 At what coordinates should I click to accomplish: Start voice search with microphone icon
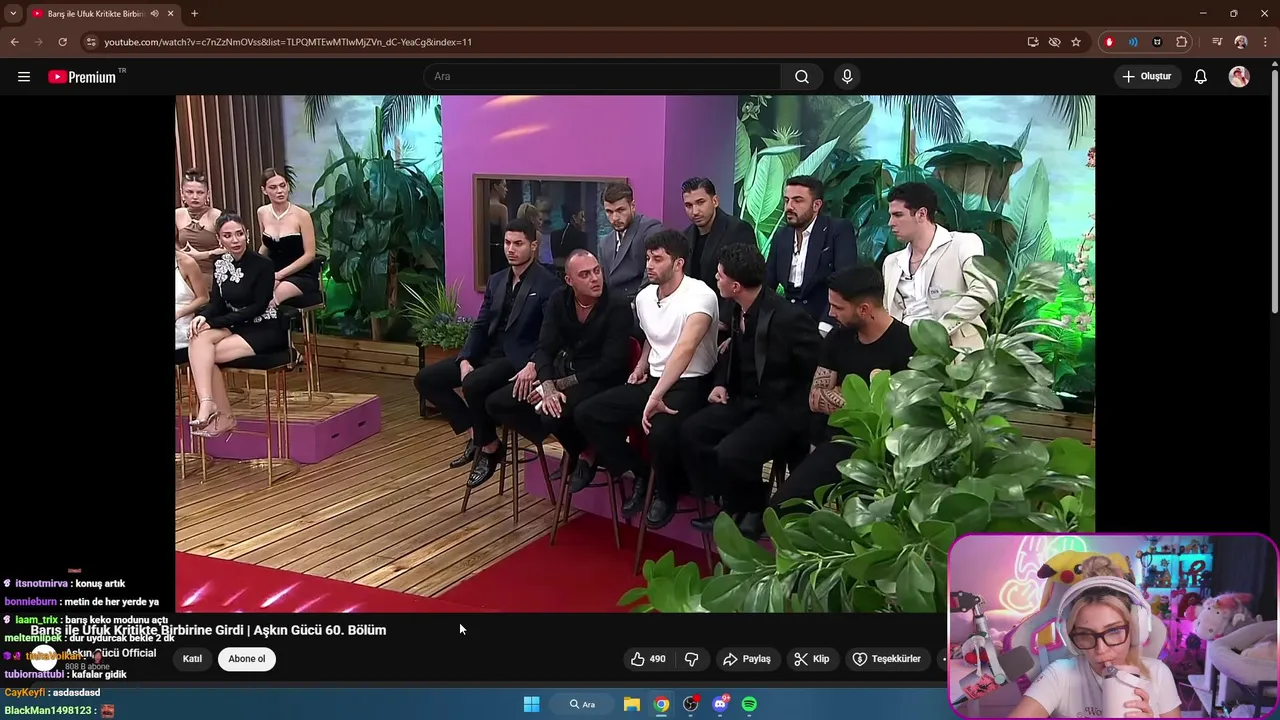(847, 77)
